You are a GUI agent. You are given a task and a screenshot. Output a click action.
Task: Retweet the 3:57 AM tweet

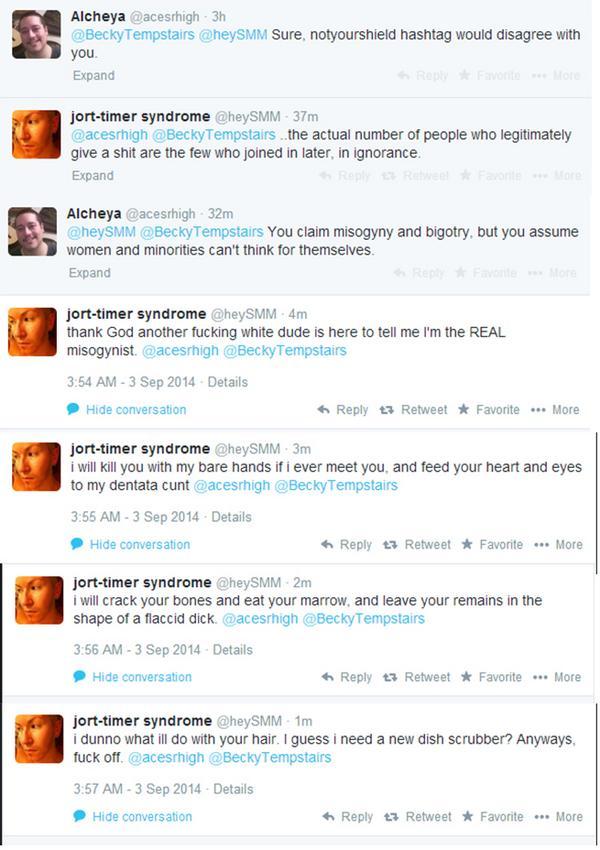392,817
